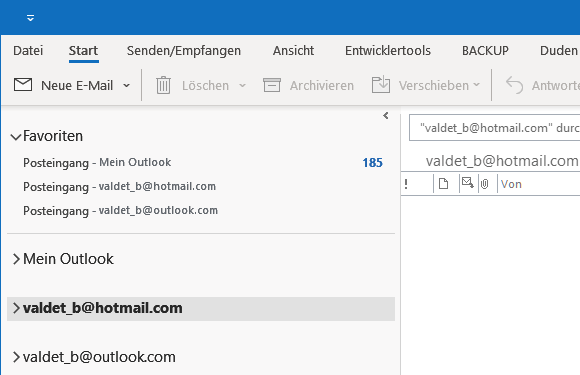The width and height of the screenshot is (580, 375).
Task: Expand the Mein Outlook account
Action: point(16,259)
